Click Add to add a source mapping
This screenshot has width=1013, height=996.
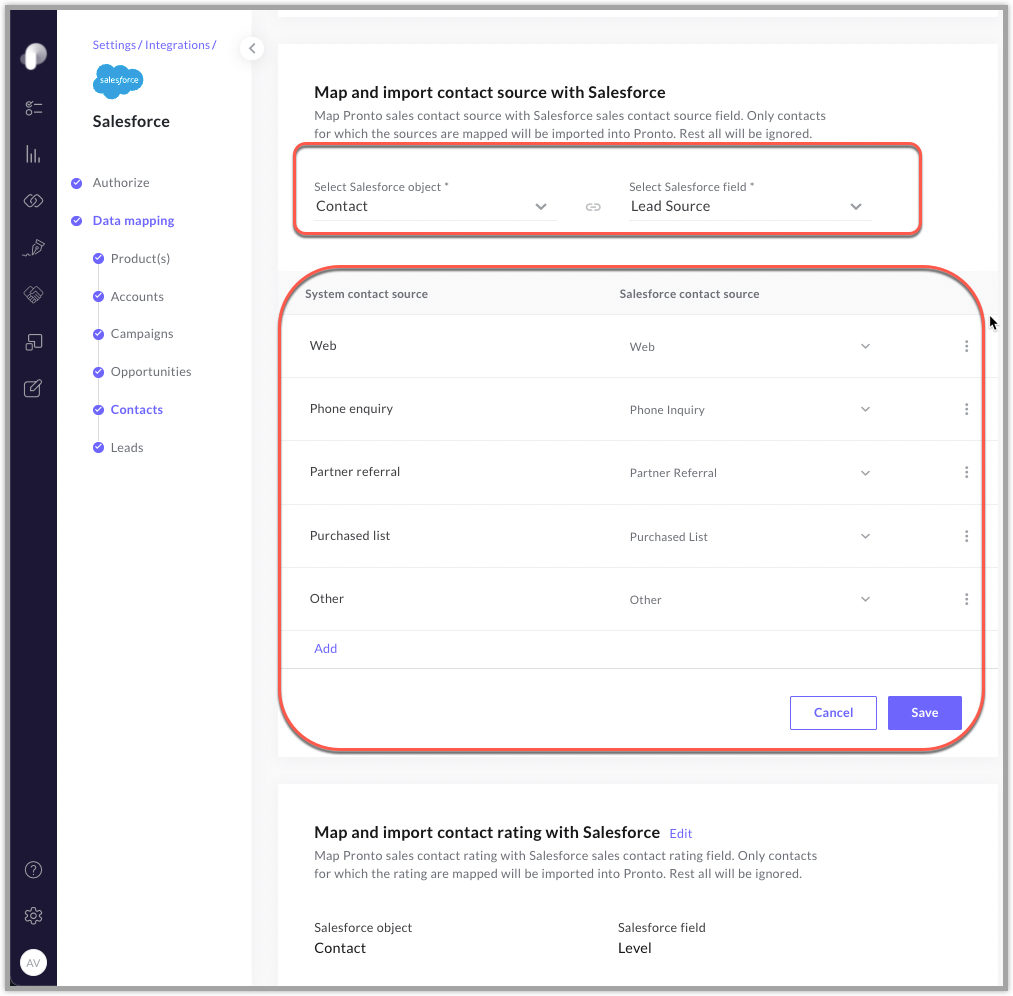click(326, 649)
